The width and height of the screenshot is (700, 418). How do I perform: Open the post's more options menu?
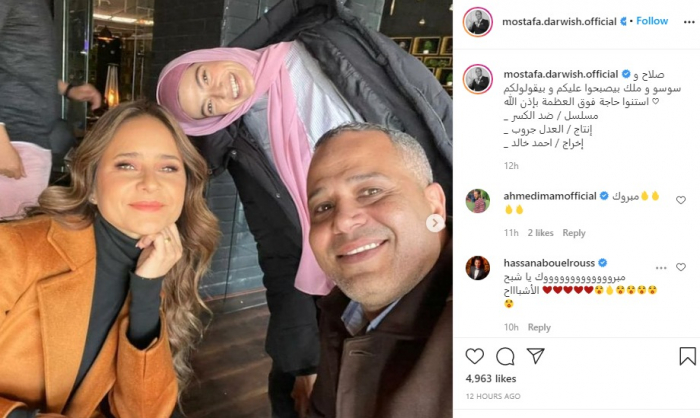(x=689, y=22)
